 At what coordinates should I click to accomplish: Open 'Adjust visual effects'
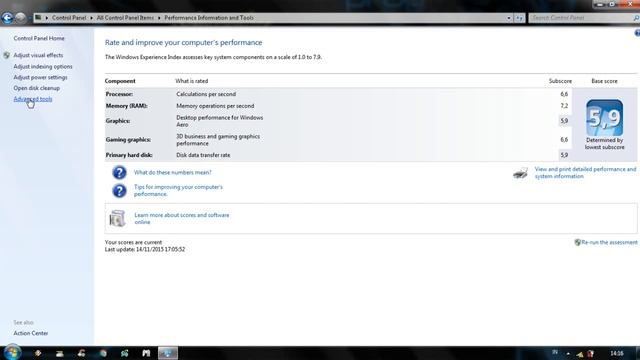[38, 55]
